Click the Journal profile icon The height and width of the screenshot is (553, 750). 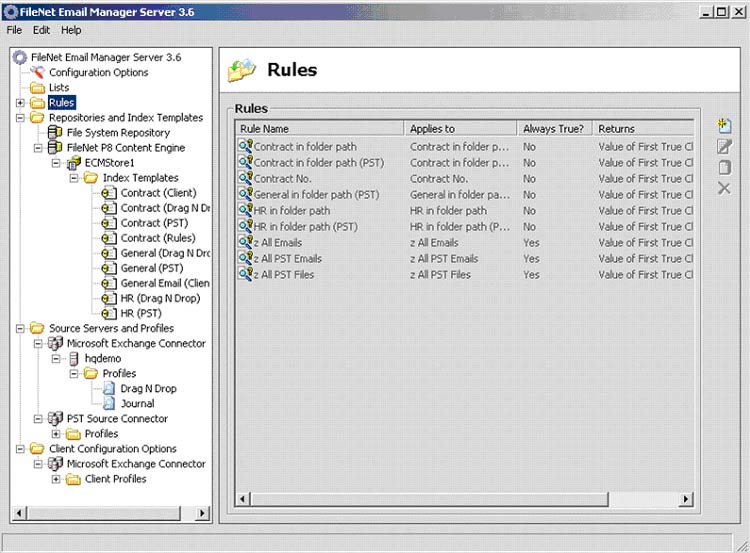(x=109, y=403)
